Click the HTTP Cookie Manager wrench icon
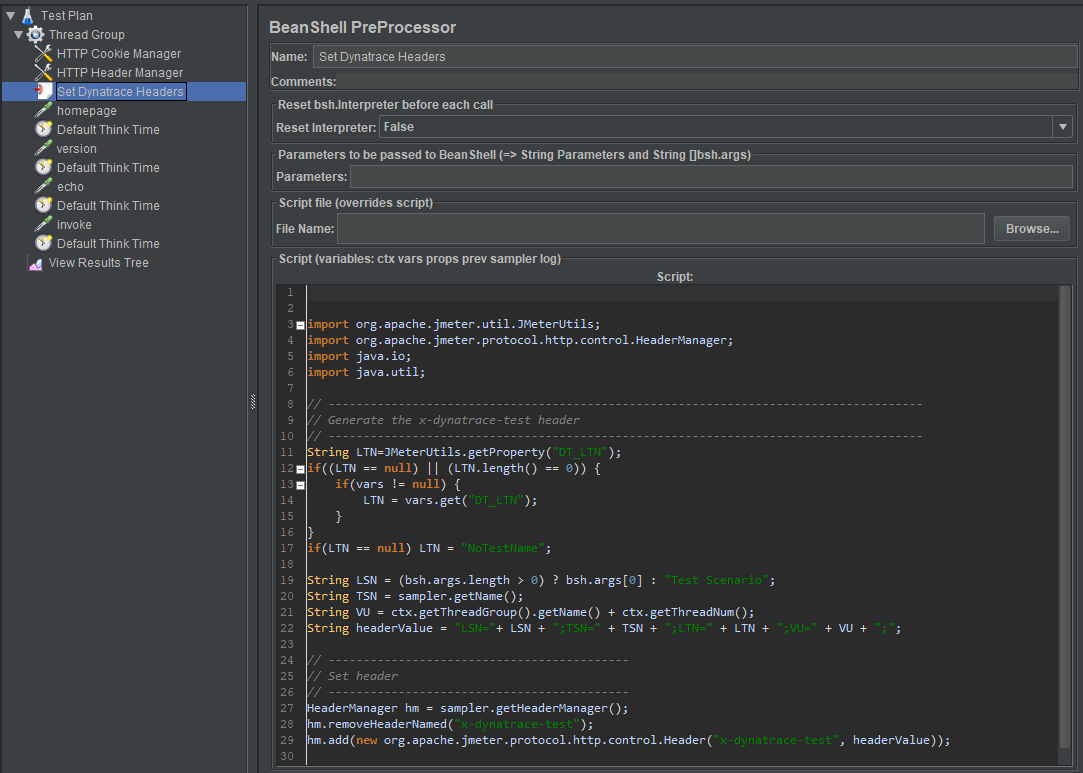The image size is (1083, 773). pos(44,53)
